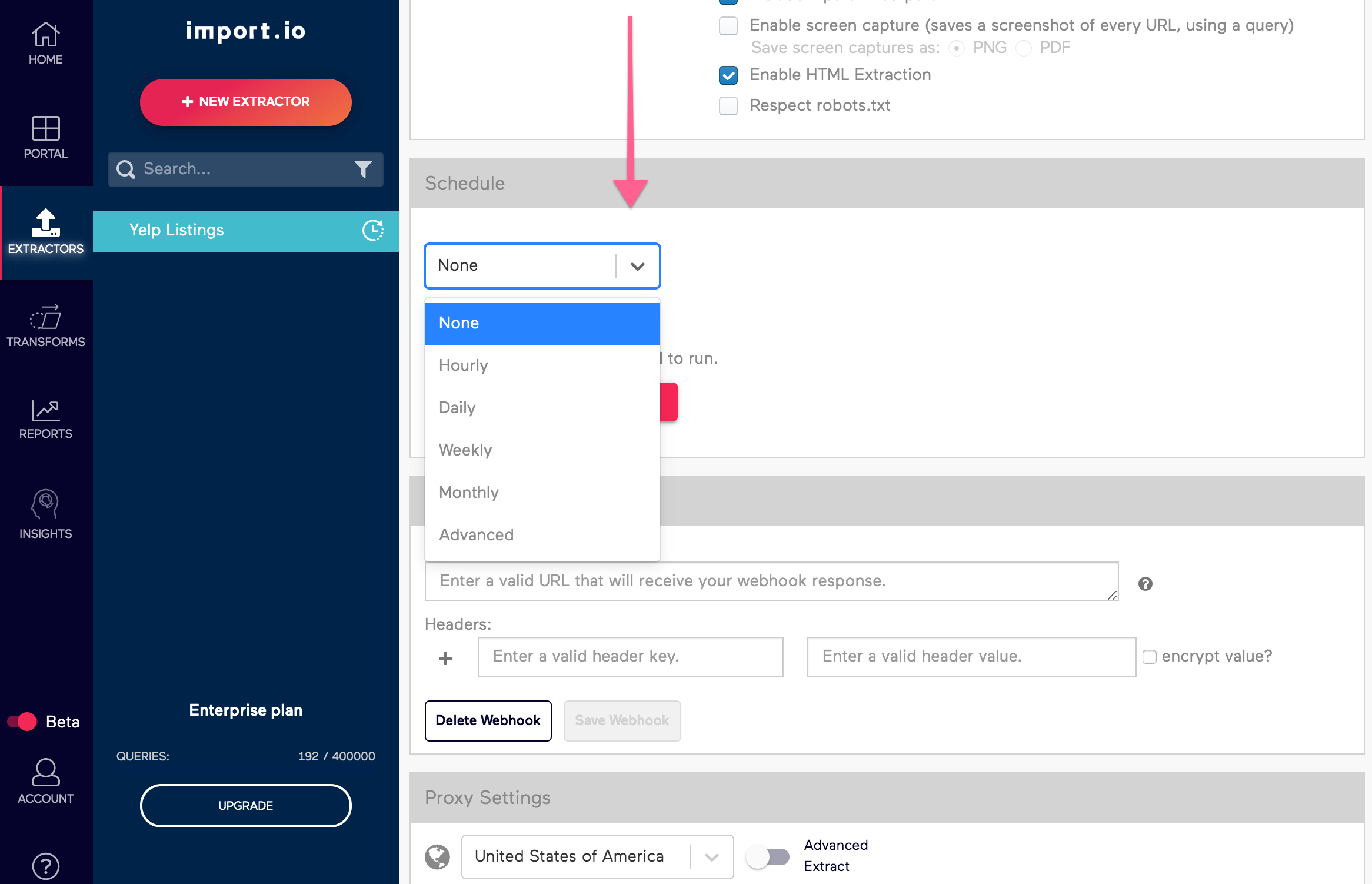
Task: Enable the screen capture checkbox
Action: 728,26
